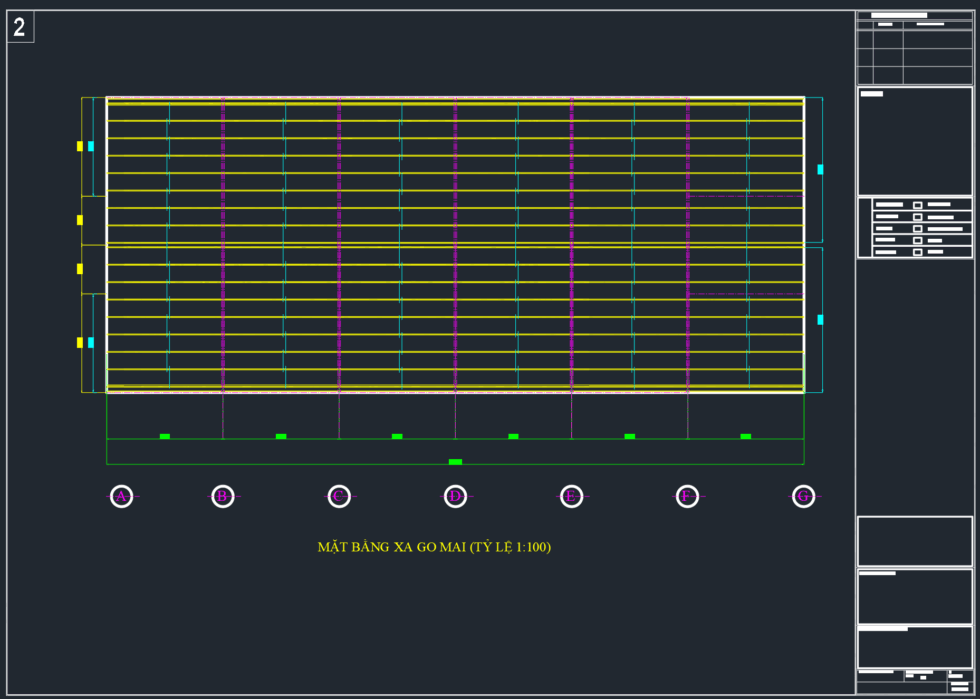Select the overall green dimension text below the plan
The image size is (980, 699).
click(455, 462)
